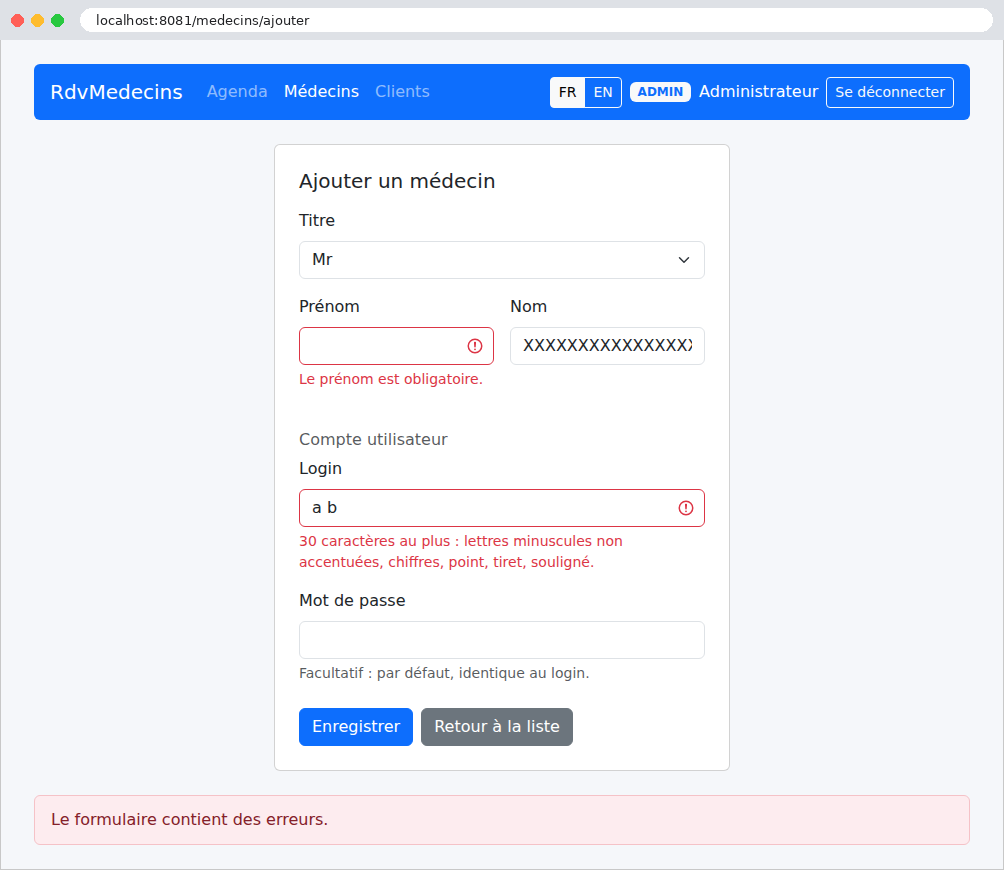Click the 'Titre' field label
This screenshot has height=870, width=1004.
click(317, 220)
